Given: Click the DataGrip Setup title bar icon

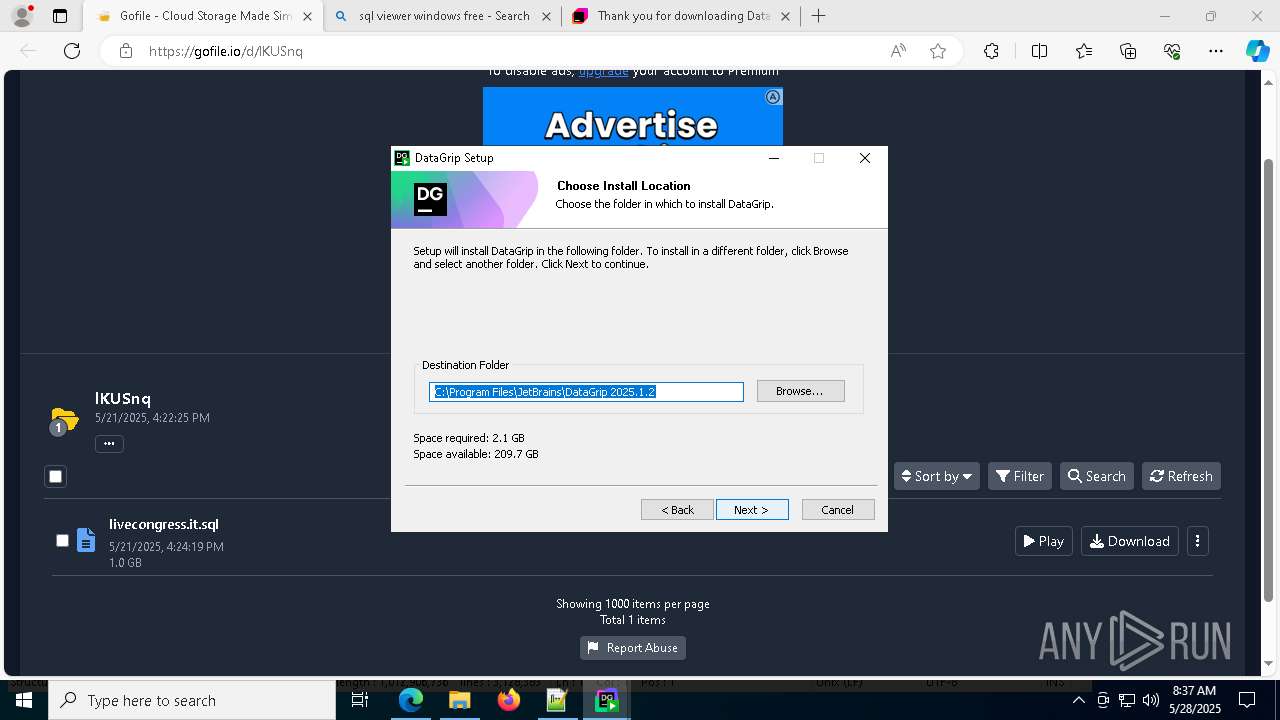Looking at the screenshot, I should coord(402,158).
